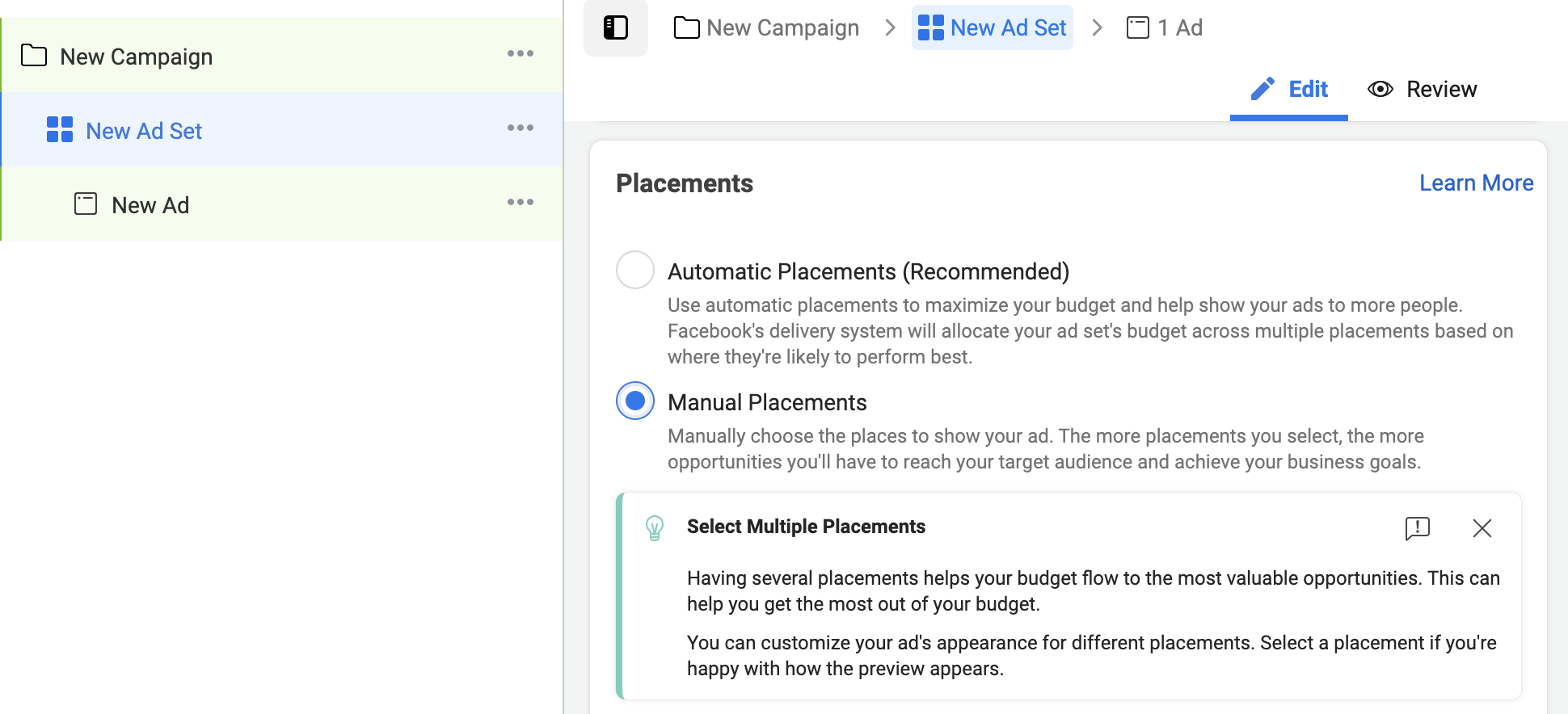Toggle the sidebar panel icon
The height and width of the screenshot is (714, 1568).
(616, 27)
